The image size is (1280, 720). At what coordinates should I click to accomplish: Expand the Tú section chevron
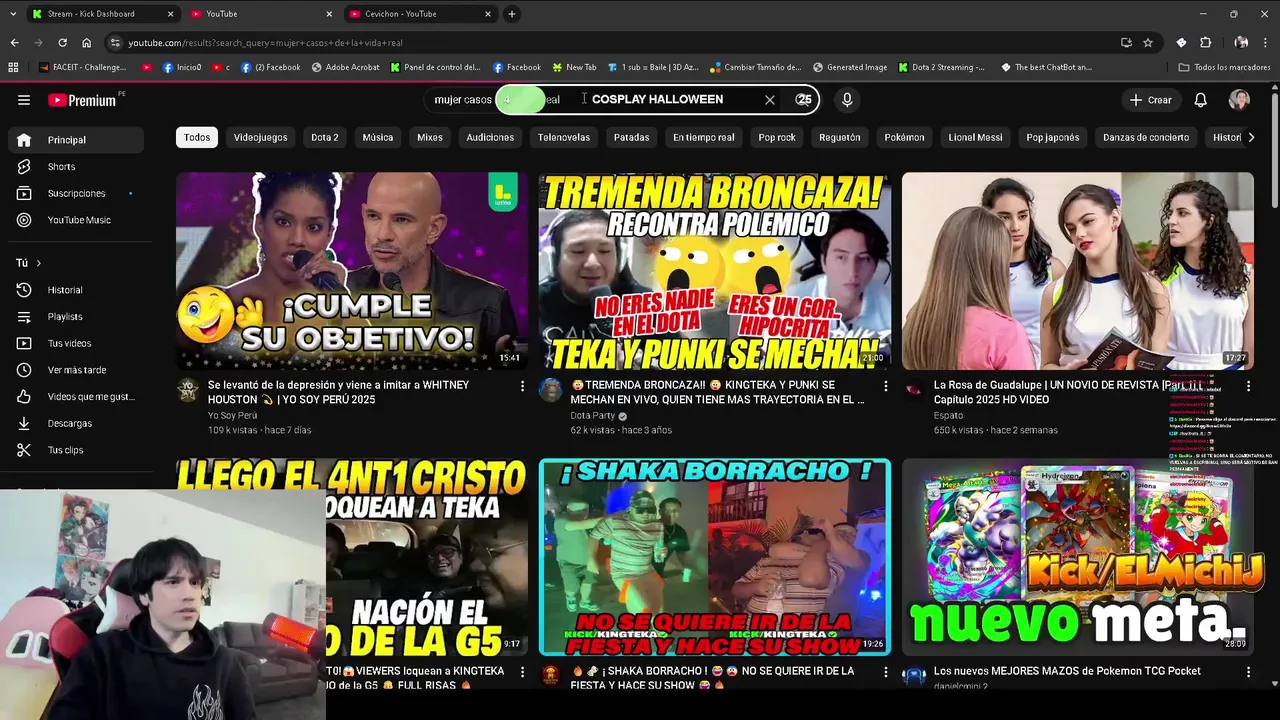tap(39, 263)
